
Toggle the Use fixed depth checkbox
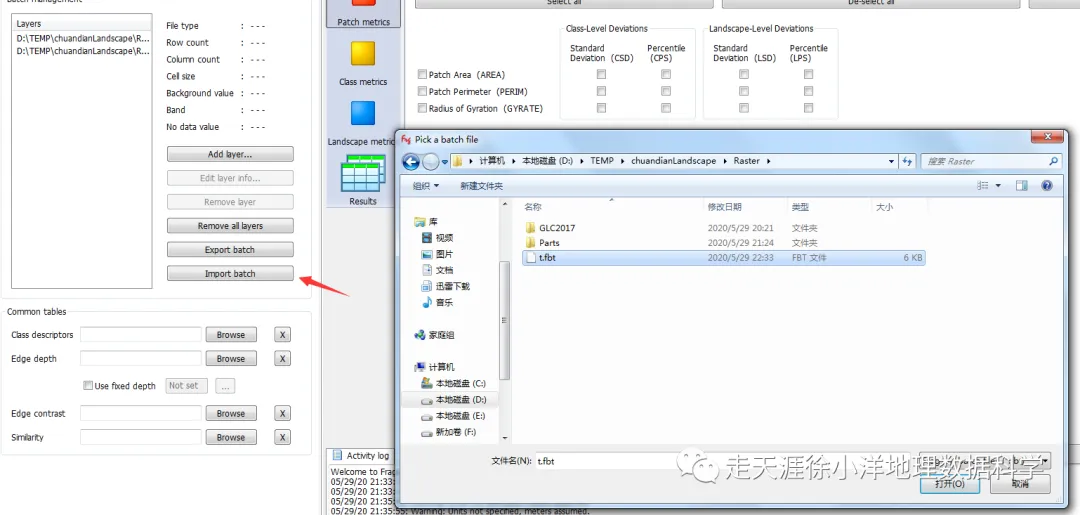pyautogui.click(x=88, y=386)
